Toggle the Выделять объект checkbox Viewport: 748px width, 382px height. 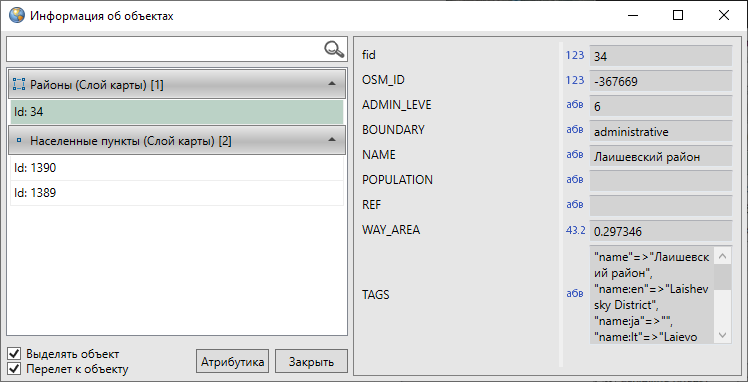click(x=15, y=354)
